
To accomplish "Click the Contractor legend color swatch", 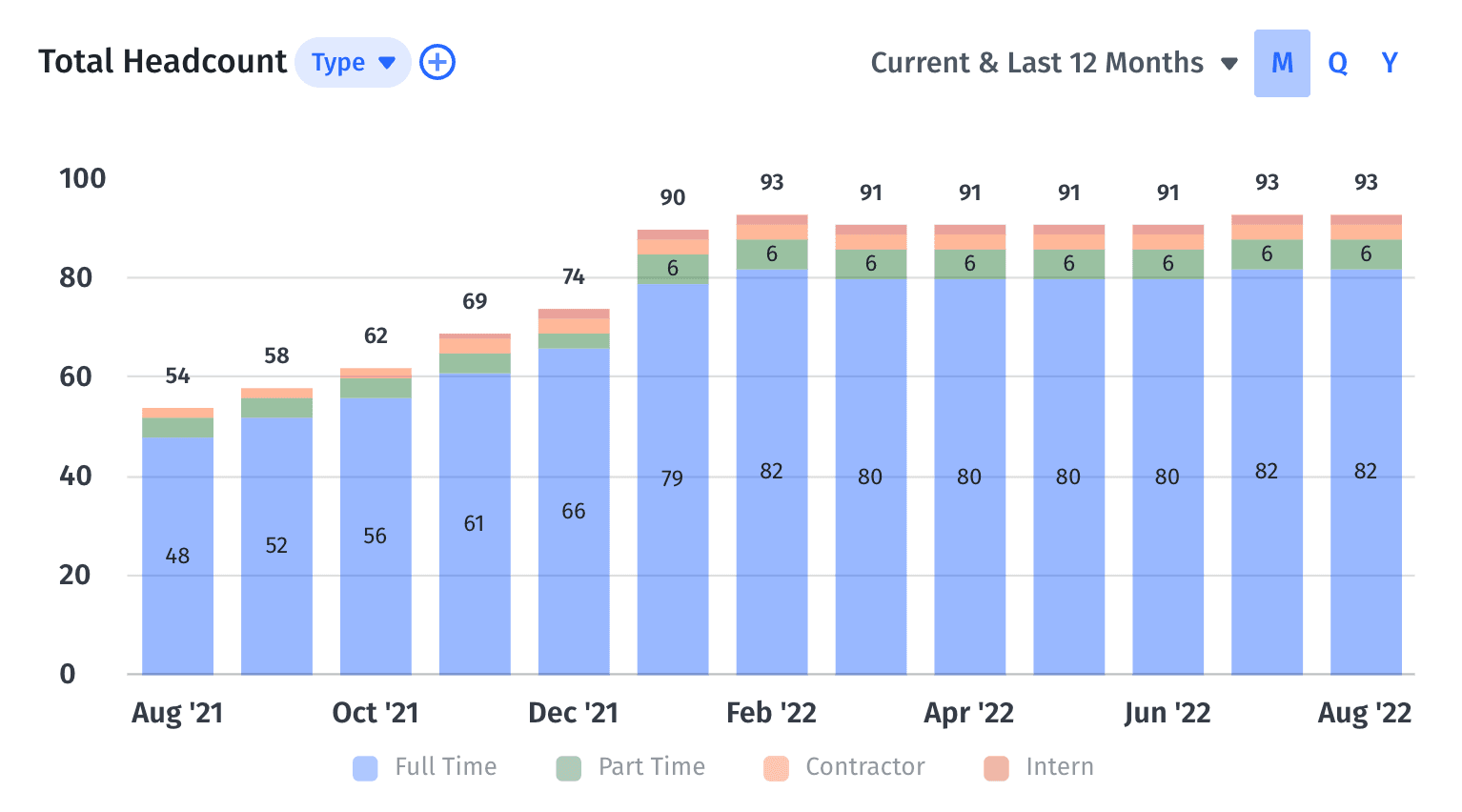I will click(x=776, y=768).
